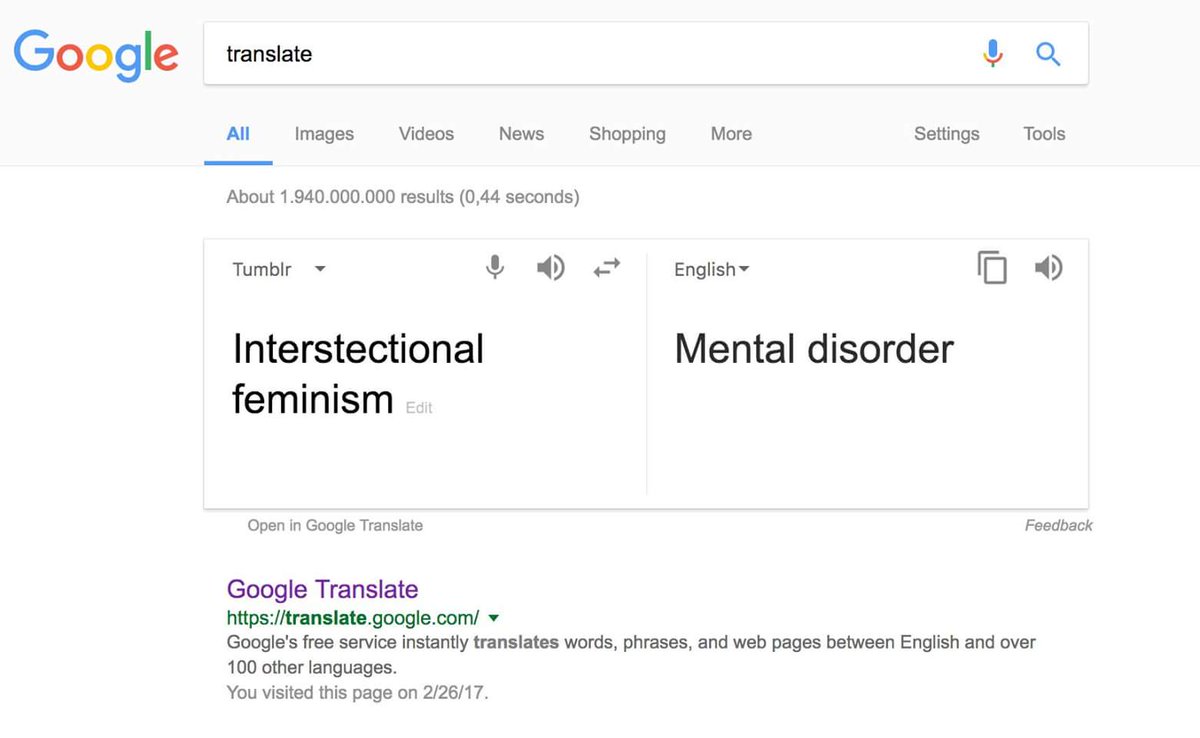Click the About 1.940.000.000 results text
Viewport: 1200px width, 738px height.
click(403, 197)
